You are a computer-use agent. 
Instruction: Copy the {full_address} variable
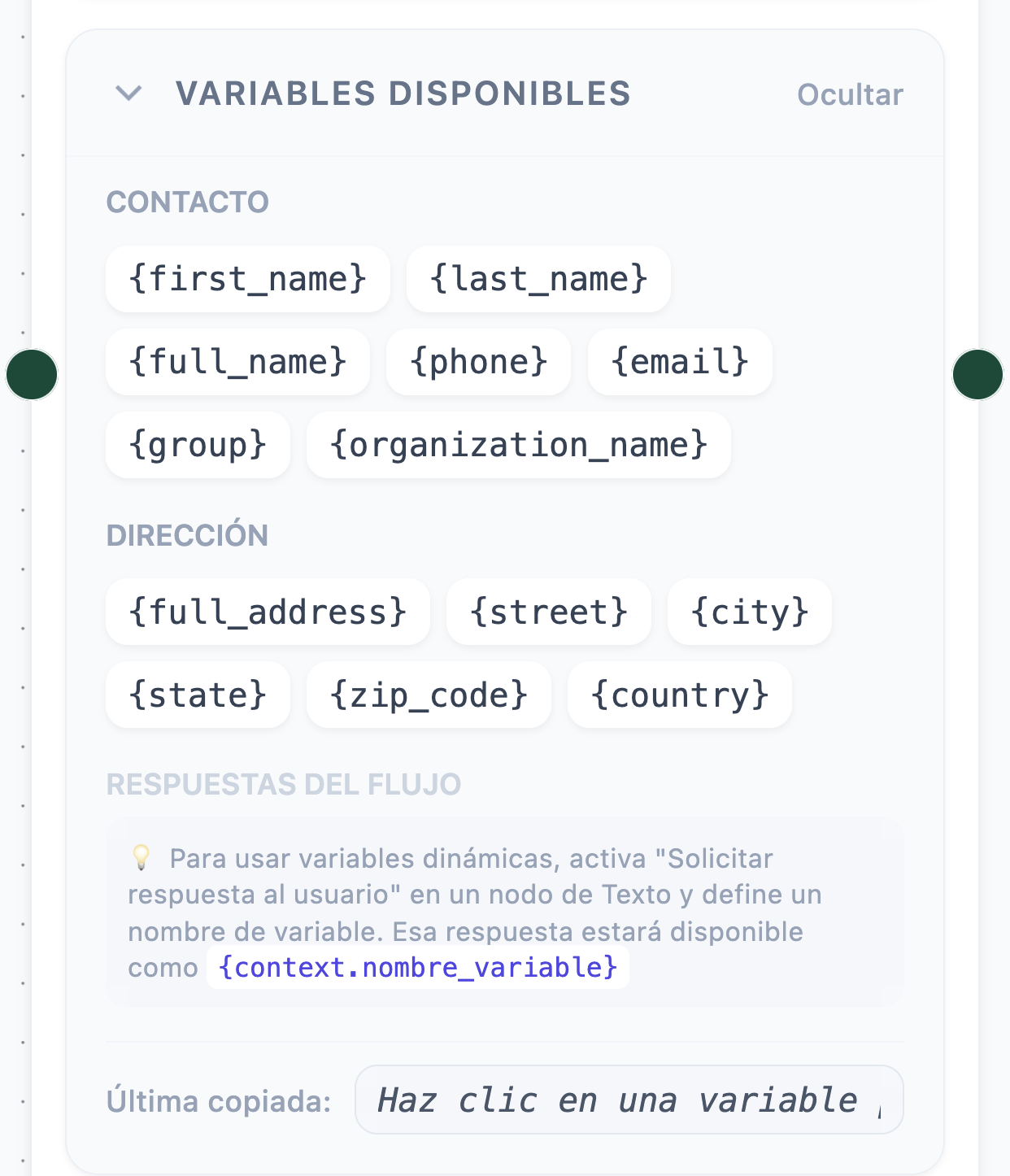(x=268, y=612)
